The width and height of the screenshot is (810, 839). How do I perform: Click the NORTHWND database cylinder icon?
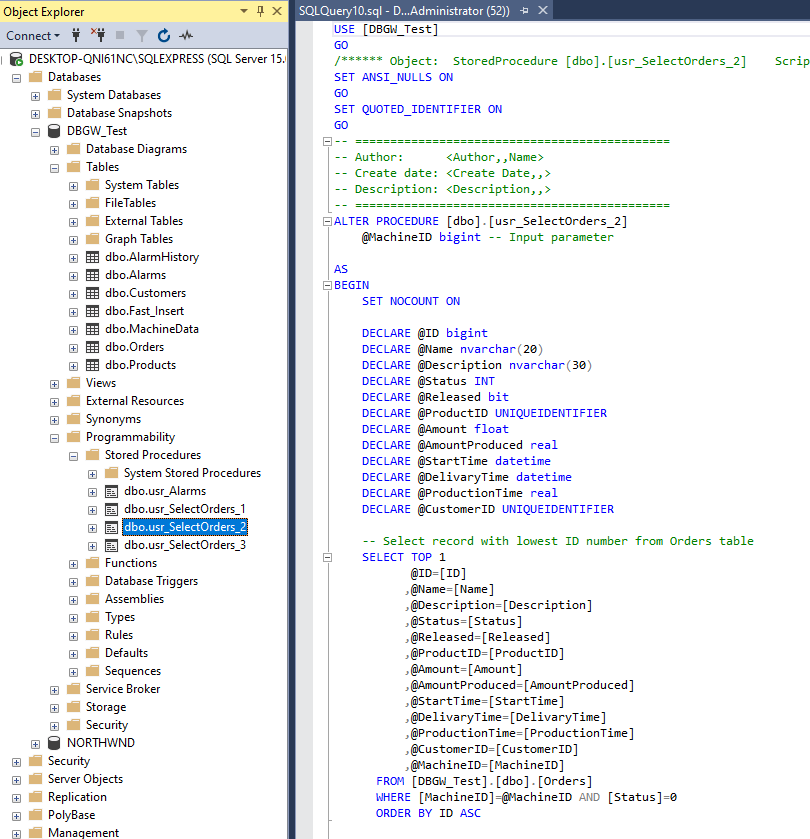(54, 743)
